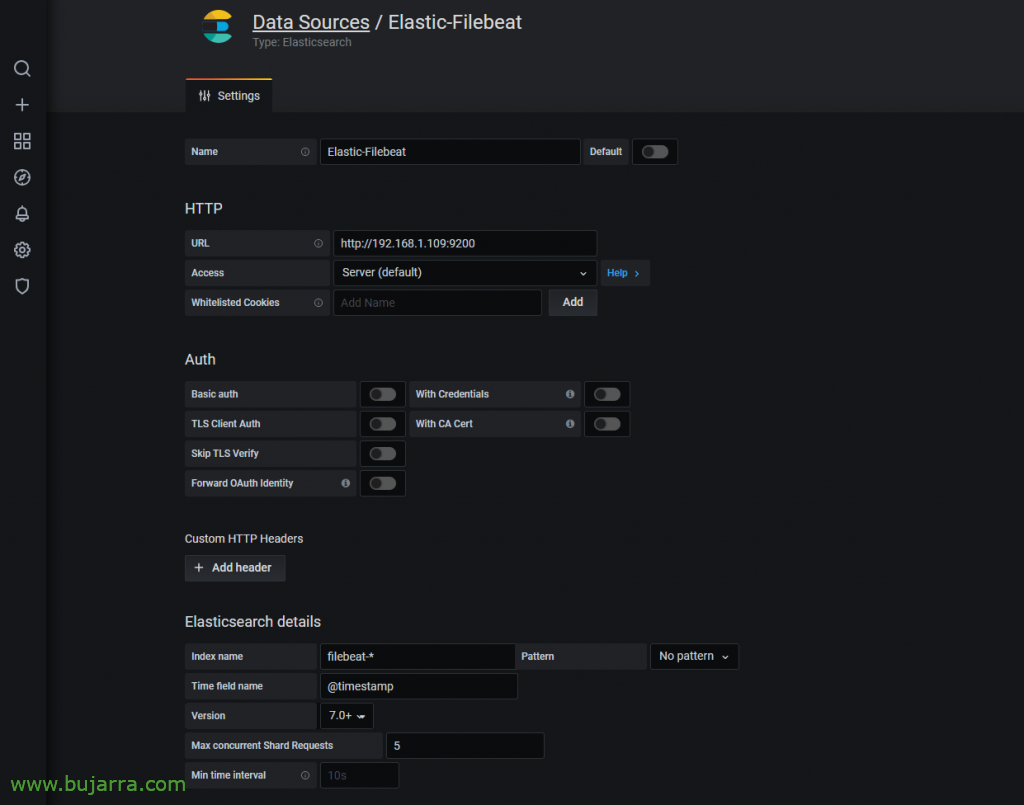Enable the Default data source toggle
This screenshot has width=1024, height=805.
click(654, 151)
